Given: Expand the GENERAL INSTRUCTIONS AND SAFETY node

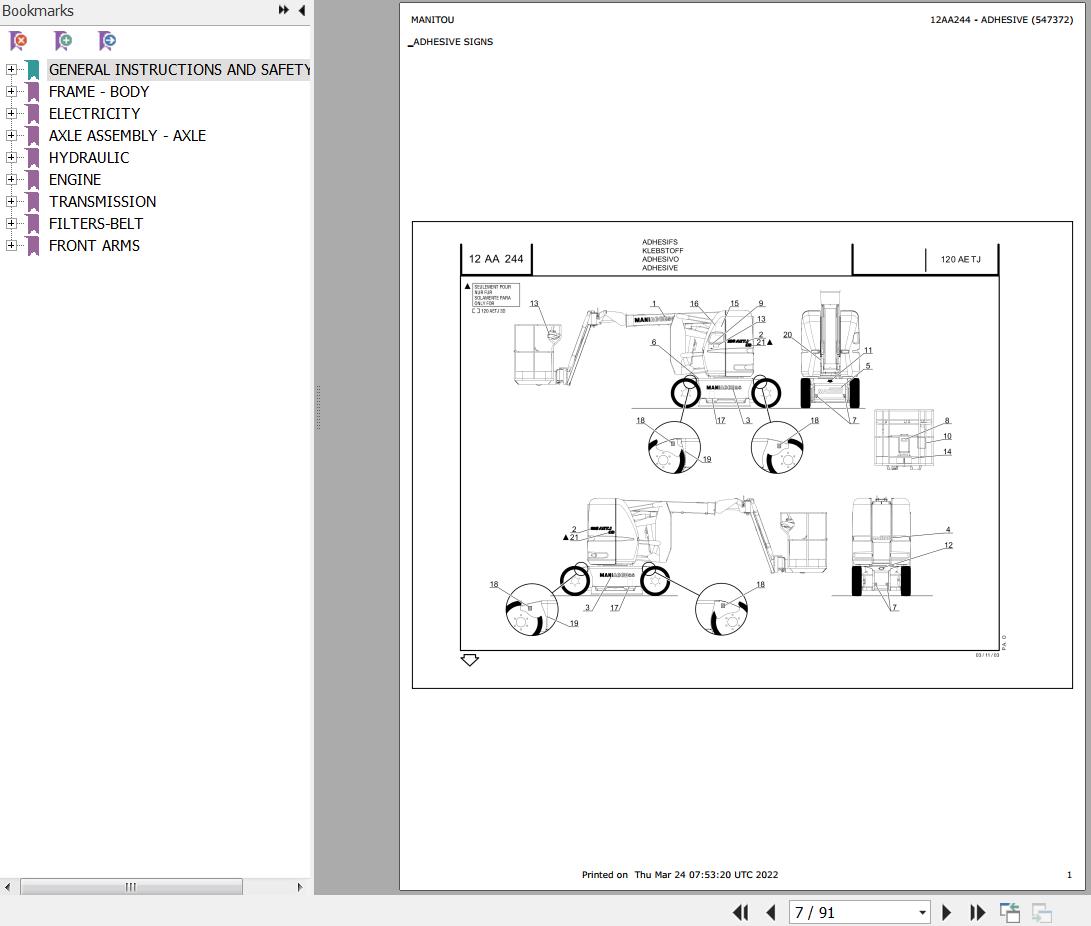Looking at the screenshot, I should tap(11, 70).
